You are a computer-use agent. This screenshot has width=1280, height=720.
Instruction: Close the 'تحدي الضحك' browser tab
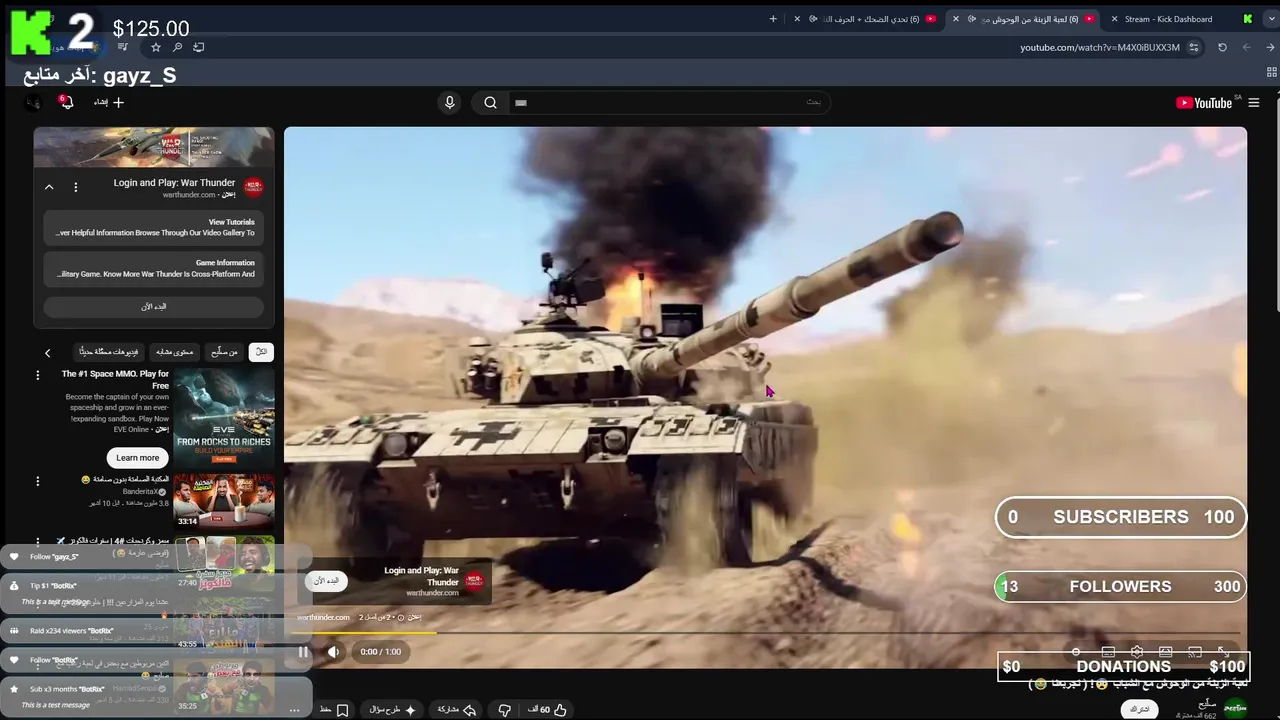click(x=797, y=19)
